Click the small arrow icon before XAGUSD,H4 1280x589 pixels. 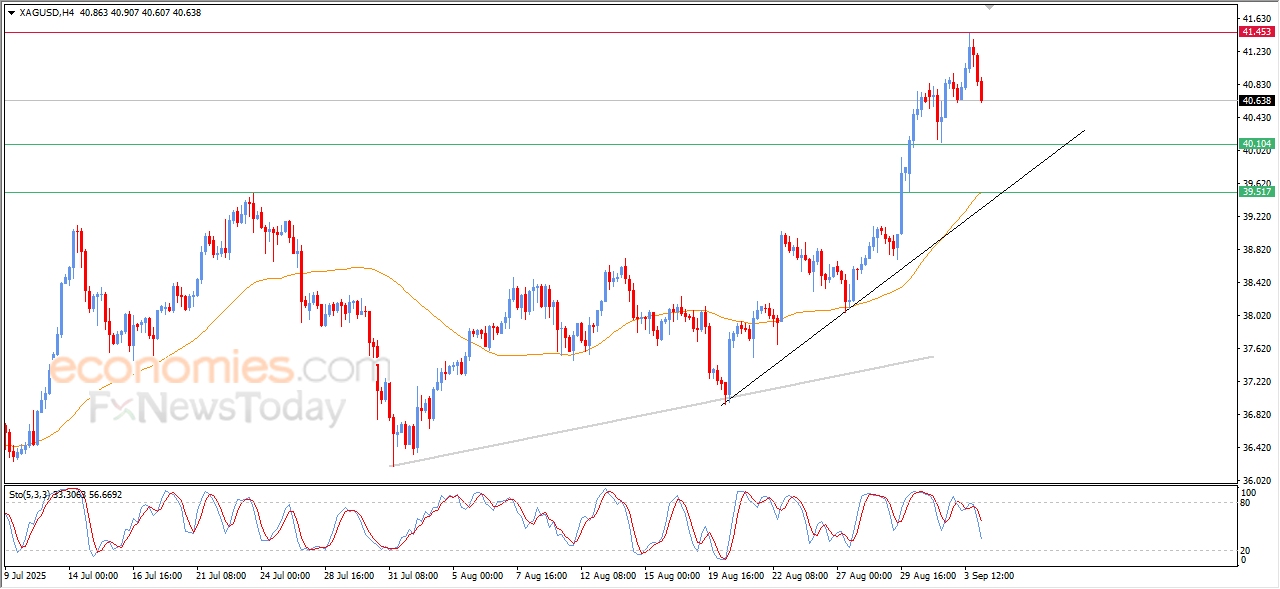tap(10, 13)
